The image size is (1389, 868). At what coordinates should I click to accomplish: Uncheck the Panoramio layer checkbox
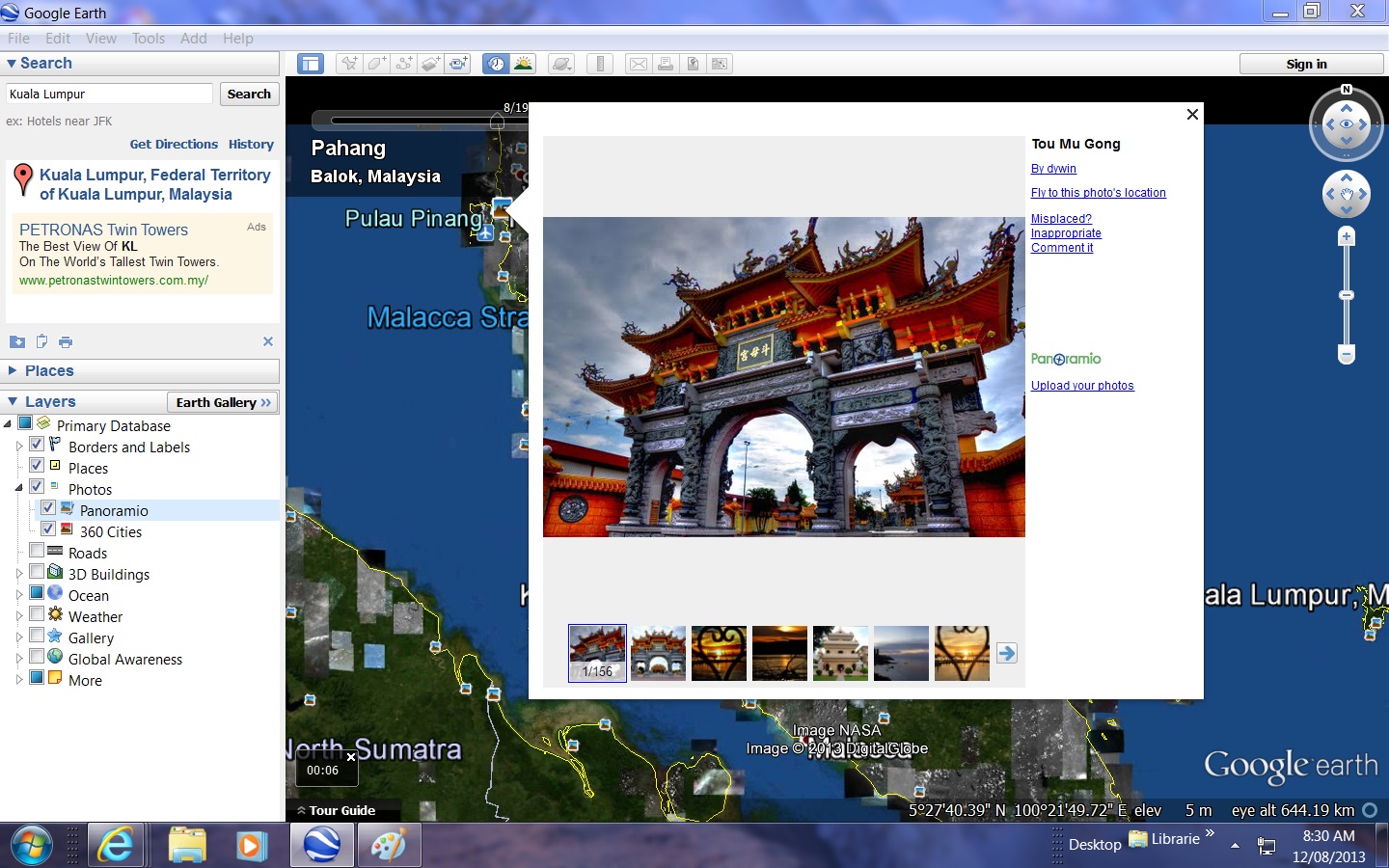(x=48, y=507)
